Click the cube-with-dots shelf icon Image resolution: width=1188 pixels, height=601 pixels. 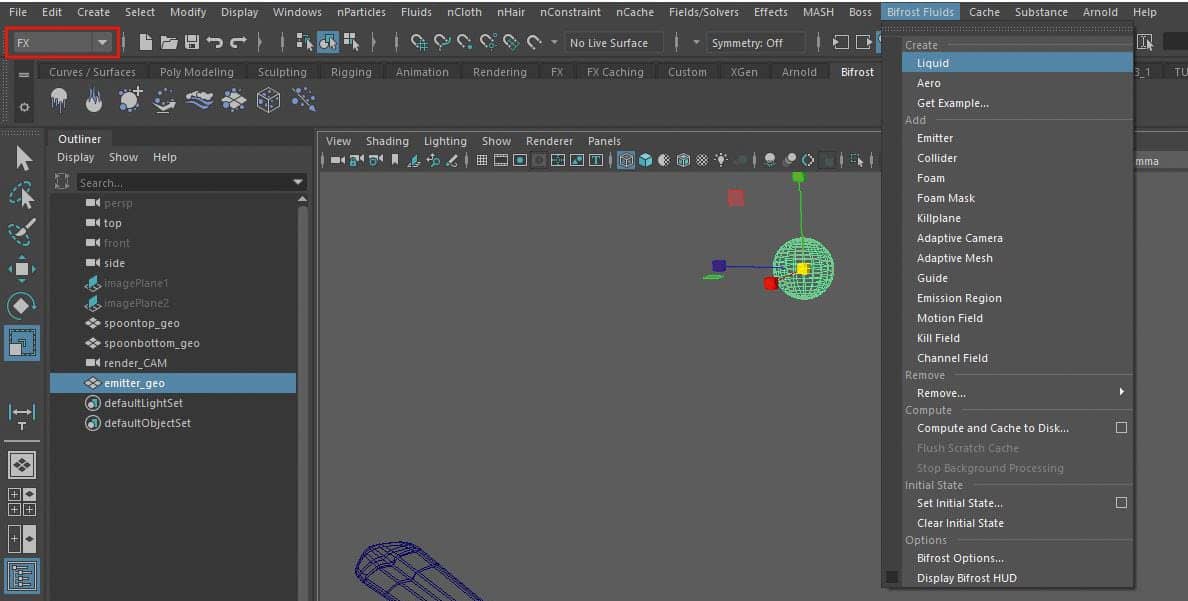click(268, 100)
